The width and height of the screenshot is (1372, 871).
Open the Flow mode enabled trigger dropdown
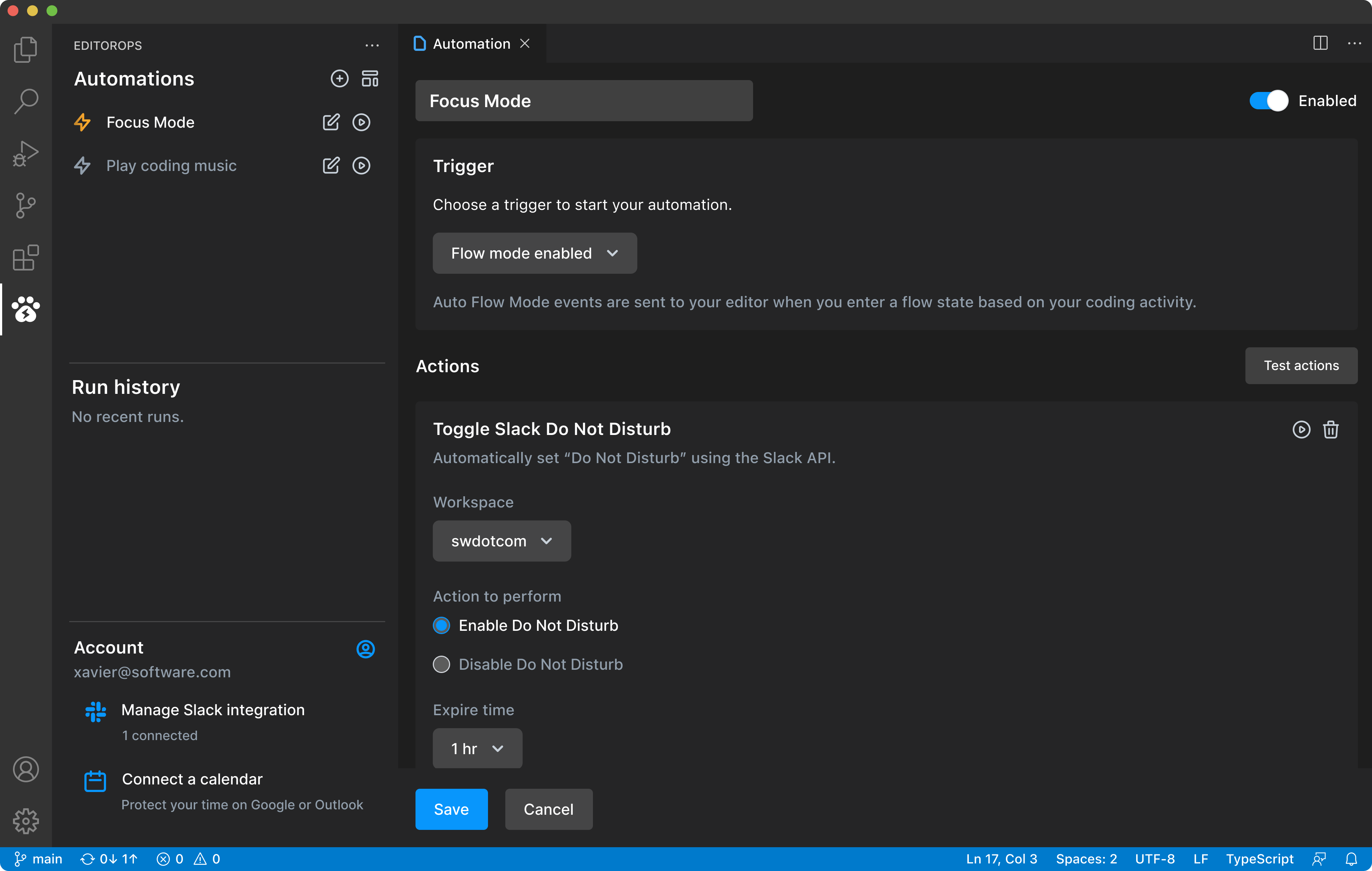pos(535,253)
